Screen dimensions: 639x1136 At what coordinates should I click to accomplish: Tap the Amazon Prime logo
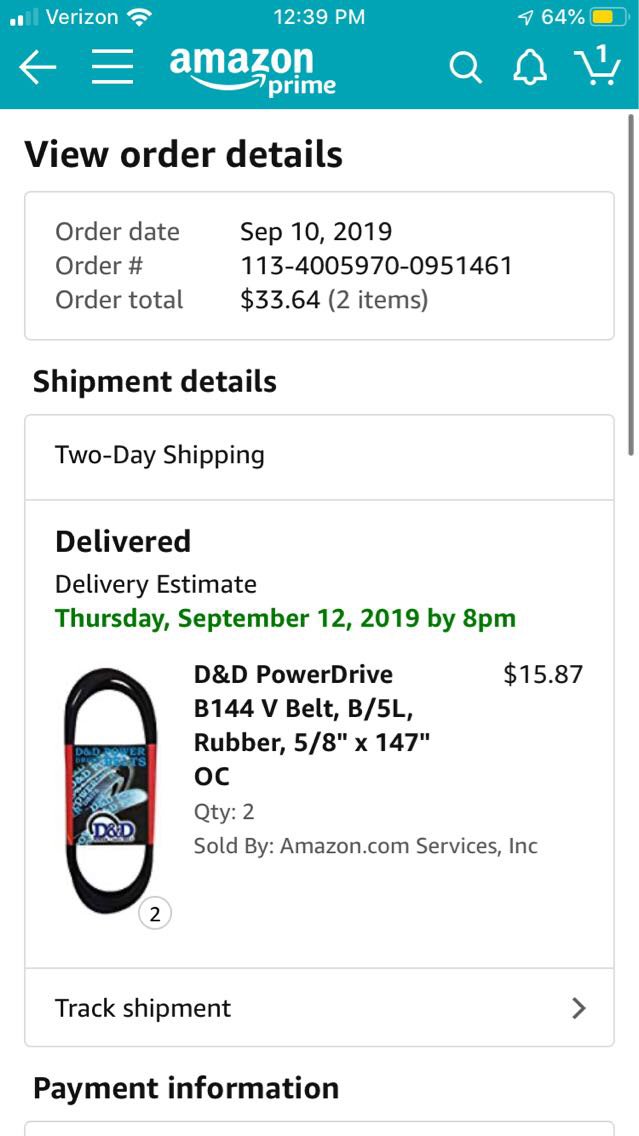pyautogui.click(x=252, y=69)
